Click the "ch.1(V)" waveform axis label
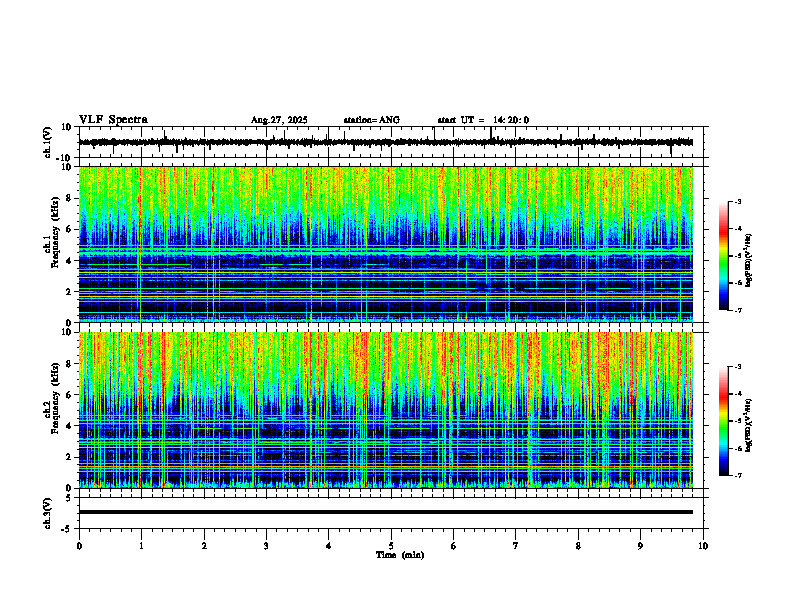This screenshot has width=792, height=612. point(48,142)
